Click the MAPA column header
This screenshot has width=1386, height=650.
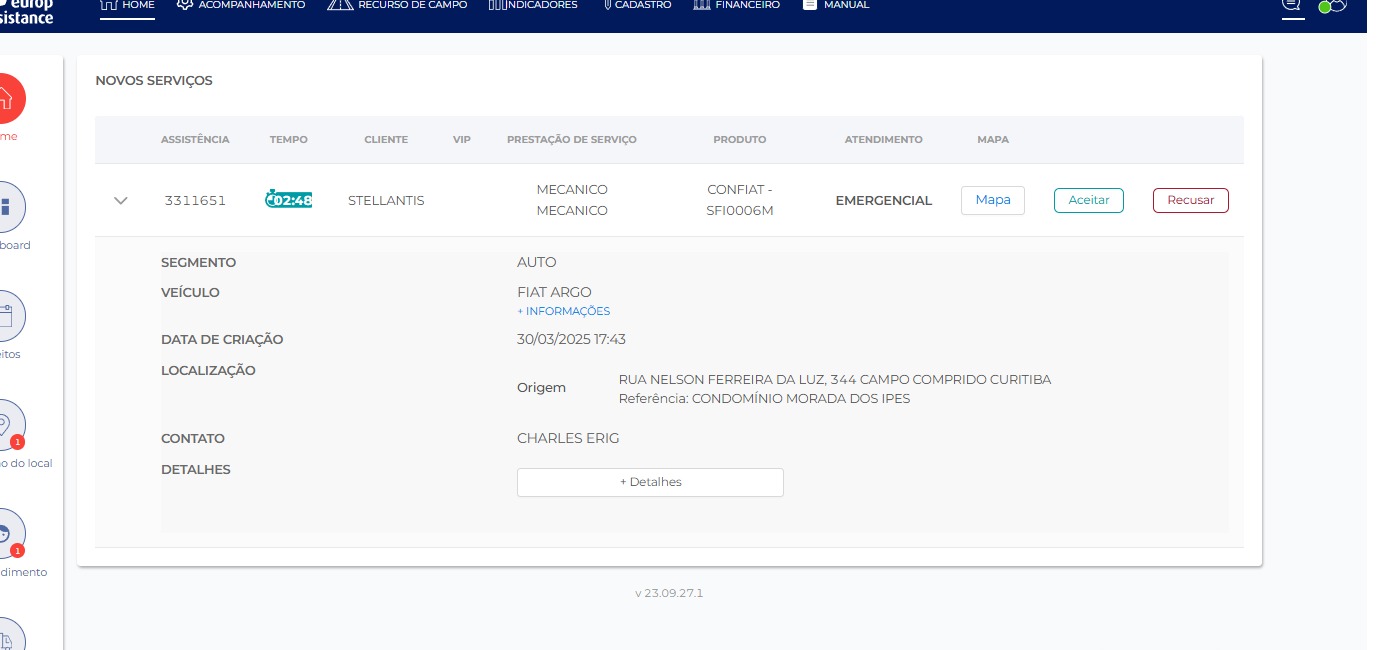pyautogui.click(x=993, y=140)
